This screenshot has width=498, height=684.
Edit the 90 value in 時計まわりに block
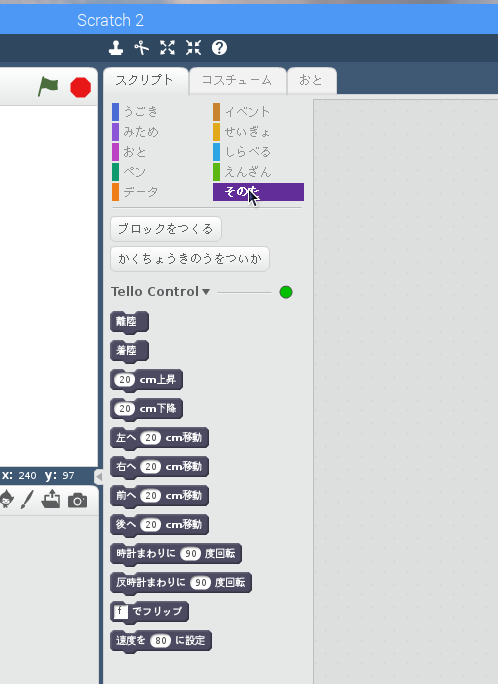coord(191,554)
